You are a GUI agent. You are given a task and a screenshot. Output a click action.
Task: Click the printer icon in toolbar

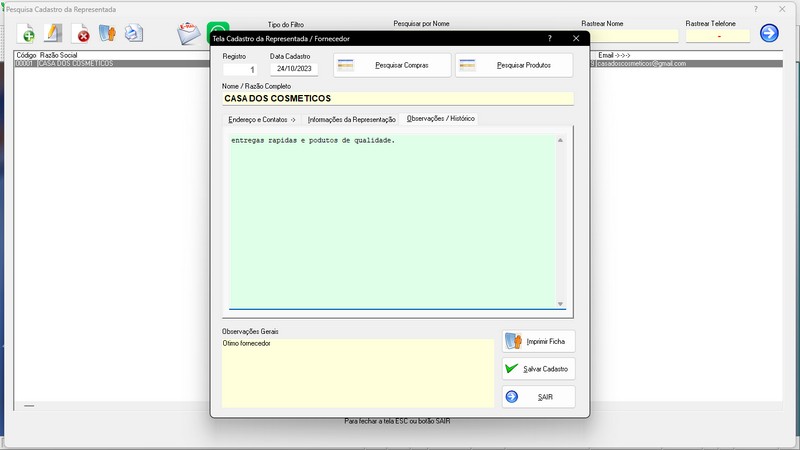[134, 34]
